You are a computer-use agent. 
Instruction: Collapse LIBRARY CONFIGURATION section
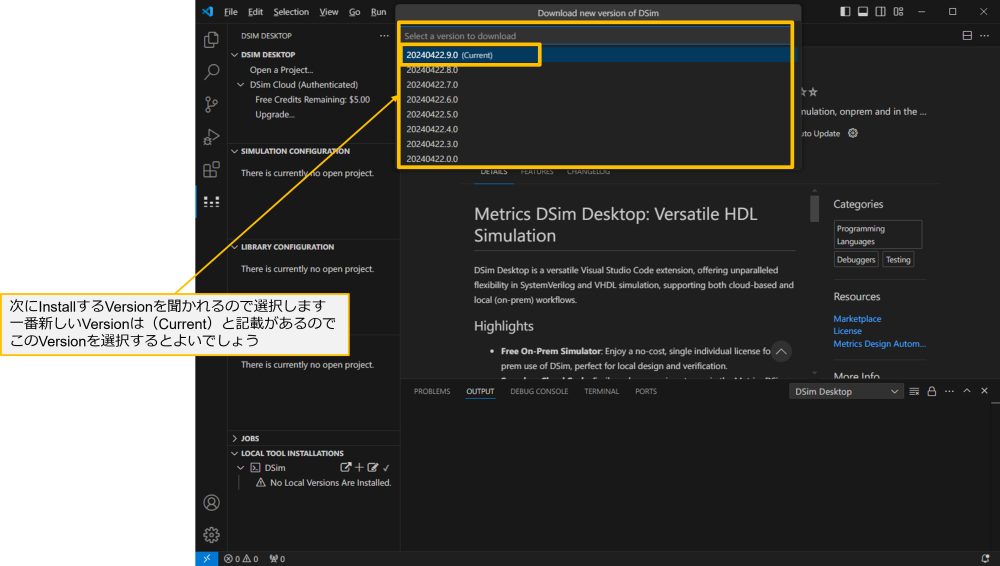pos(235,247)
